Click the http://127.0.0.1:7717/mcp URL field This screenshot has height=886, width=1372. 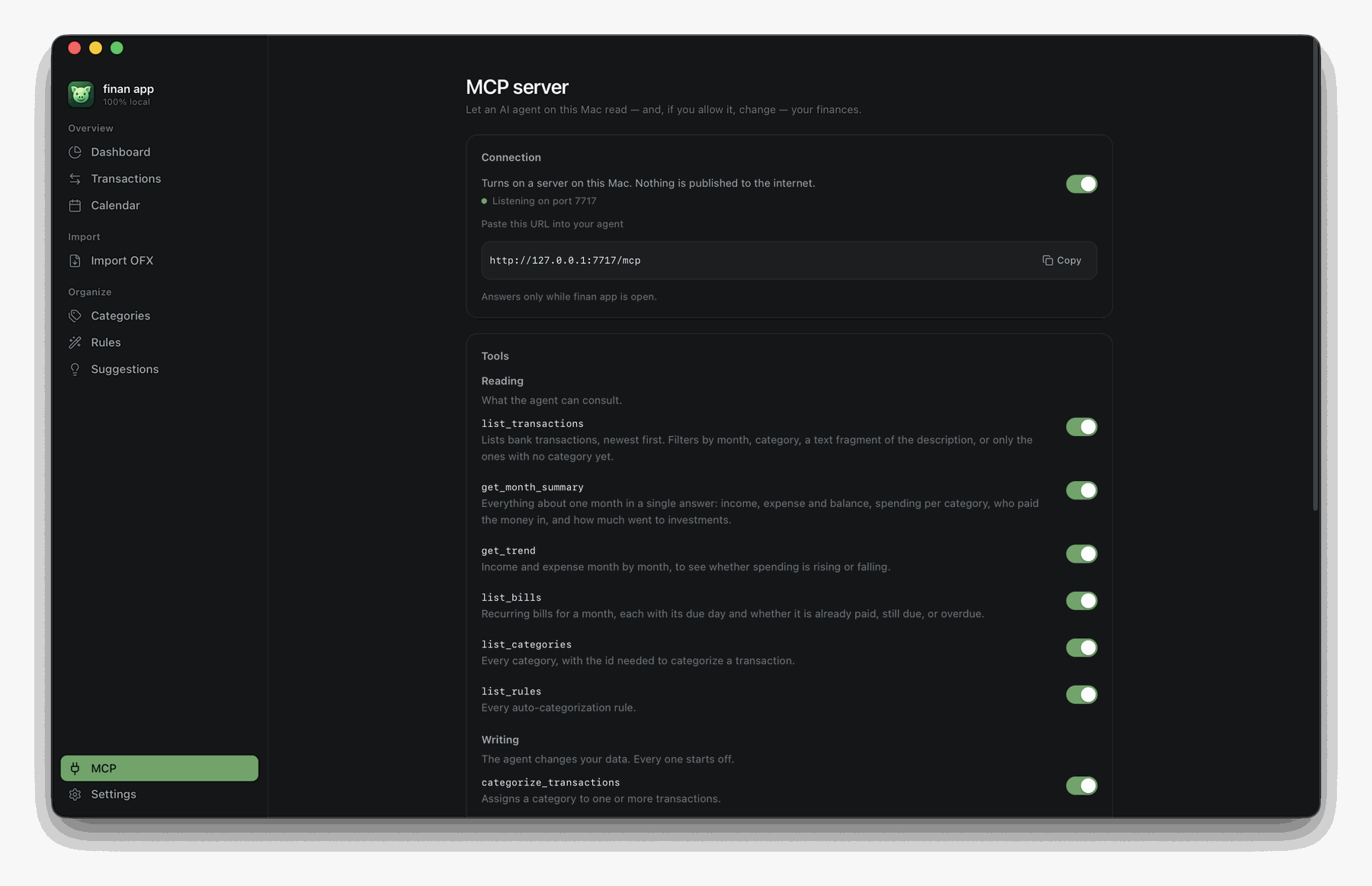[x=789, y=261]
